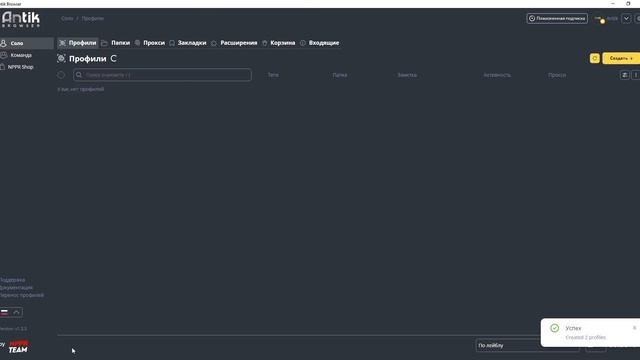Click the Команда group icon
This screenshot has height=360, width=640.
4,55
